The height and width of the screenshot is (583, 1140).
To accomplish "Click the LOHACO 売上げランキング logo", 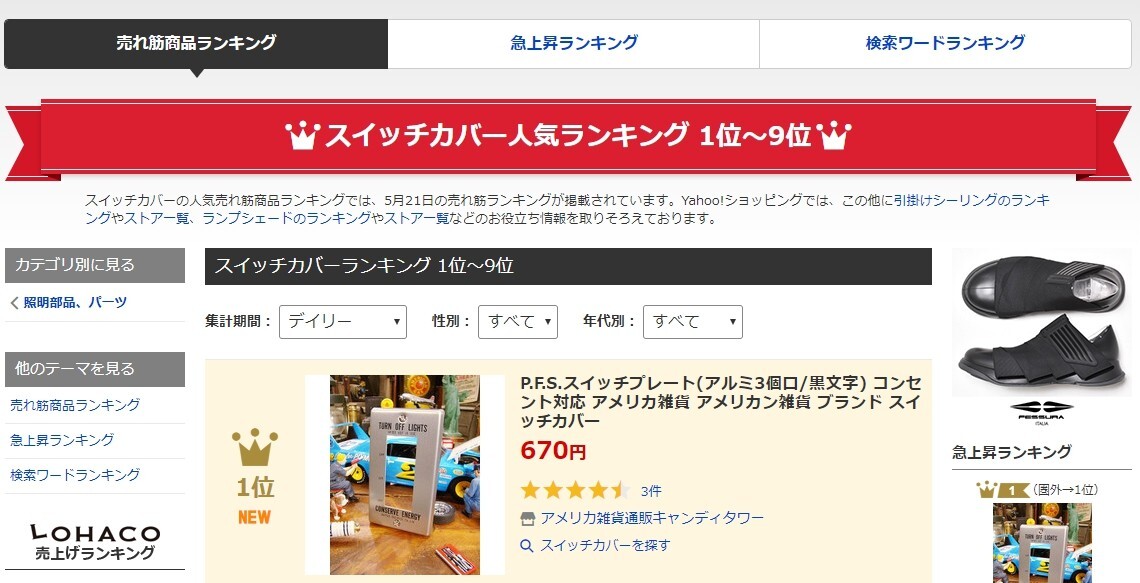I will [x=95, y=542].
